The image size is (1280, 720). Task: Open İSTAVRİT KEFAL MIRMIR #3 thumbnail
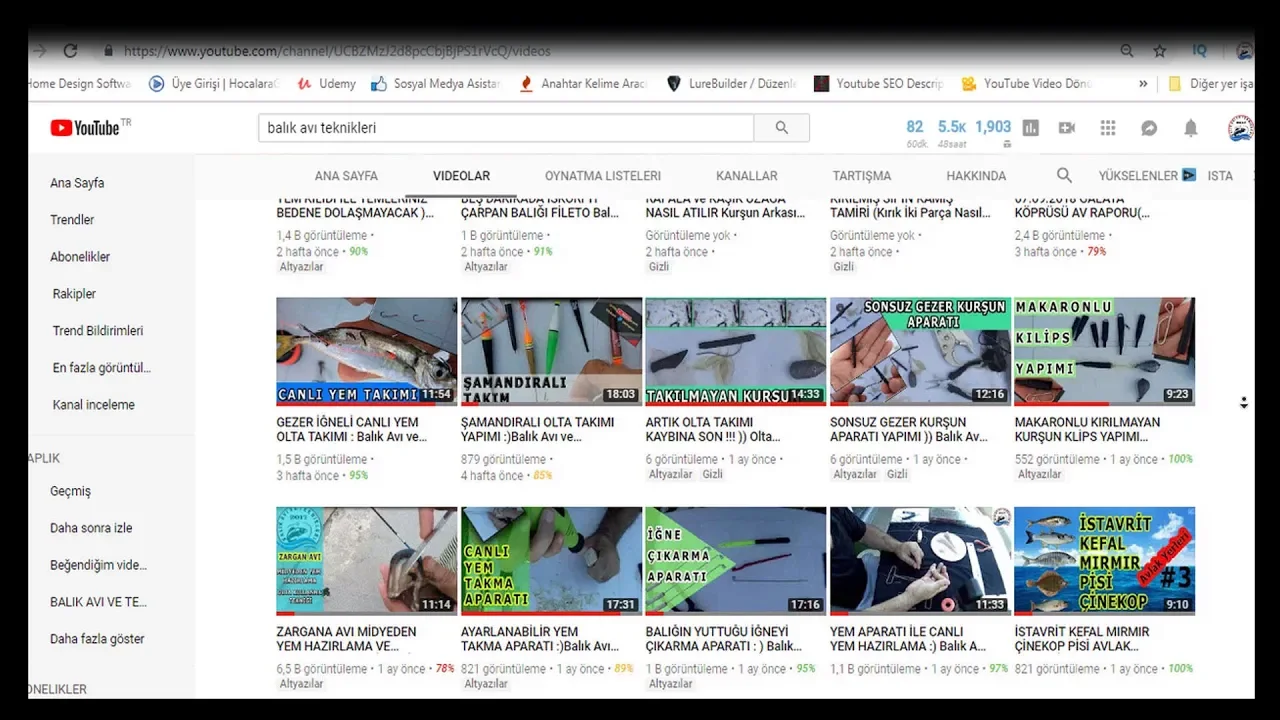pos(1104,561)
